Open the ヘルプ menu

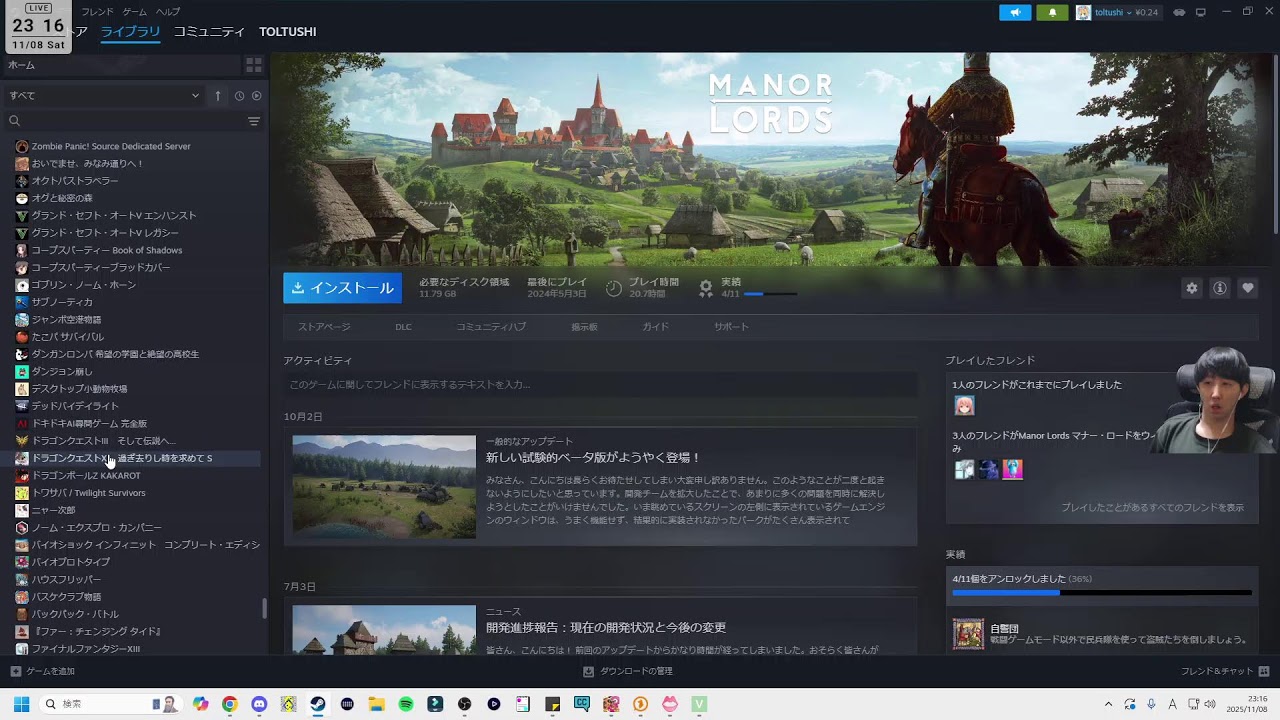168,12
